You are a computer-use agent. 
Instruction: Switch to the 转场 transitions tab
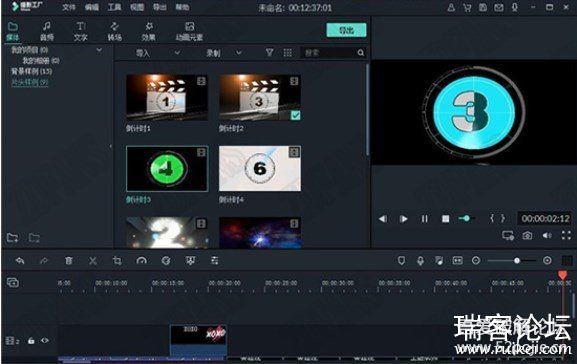(114, 31)
